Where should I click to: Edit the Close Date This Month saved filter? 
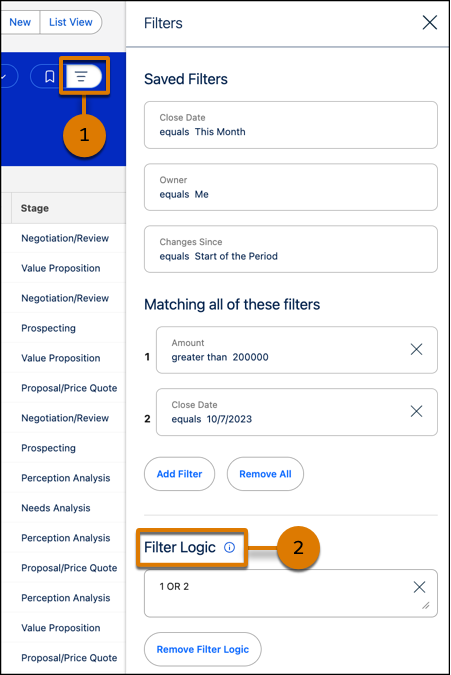point(291,125)
